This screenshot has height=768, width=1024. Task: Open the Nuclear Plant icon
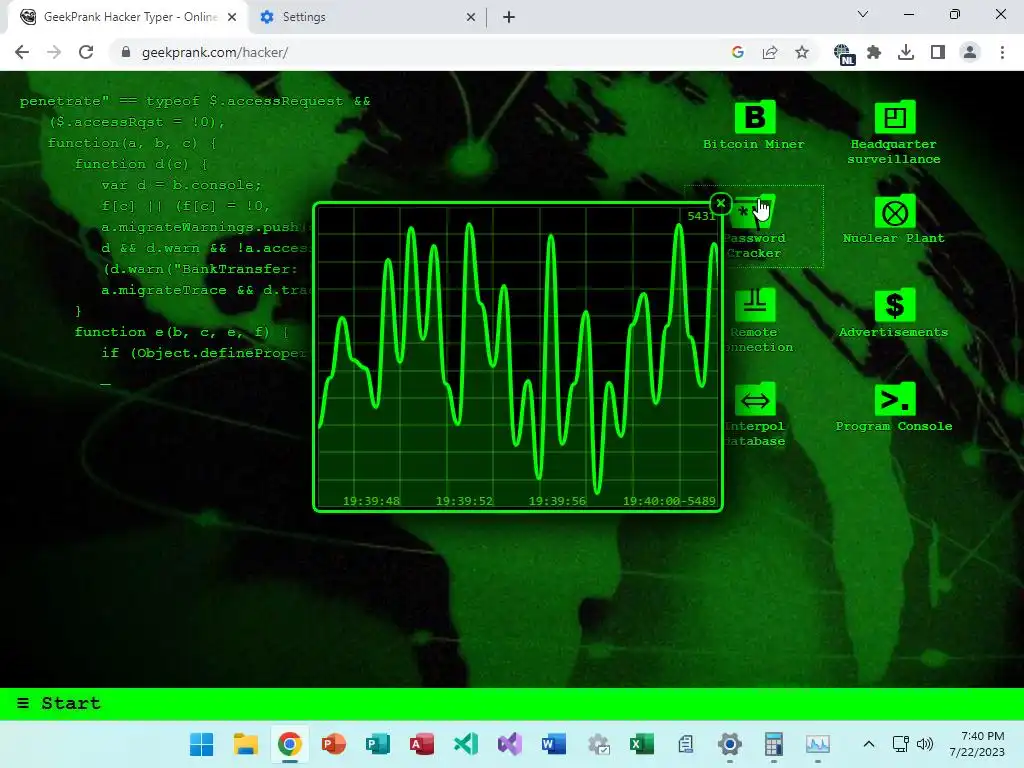pos(895,212)
